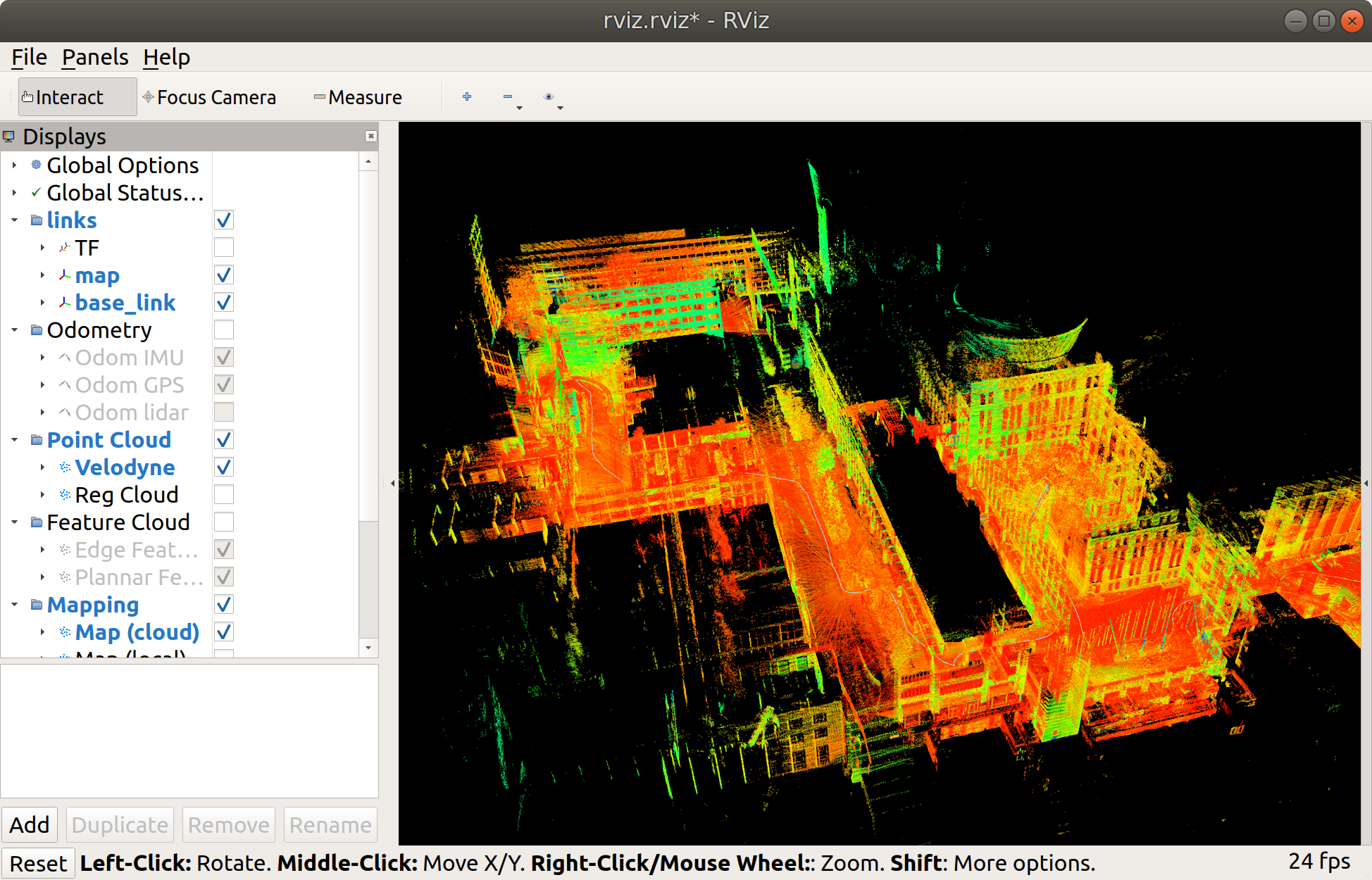This screenshot has height=880, width=1372.
Task: Expand the Map (cloud) item
Action: coord(42,632)
